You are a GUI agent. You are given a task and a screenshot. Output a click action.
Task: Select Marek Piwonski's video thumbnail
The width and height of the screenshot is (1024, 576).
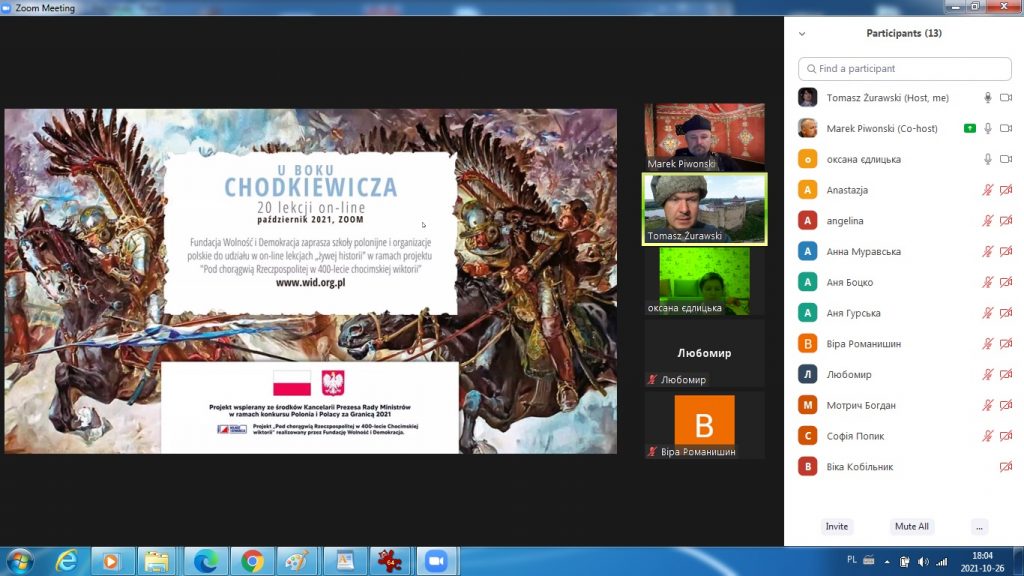pos(704,136)
